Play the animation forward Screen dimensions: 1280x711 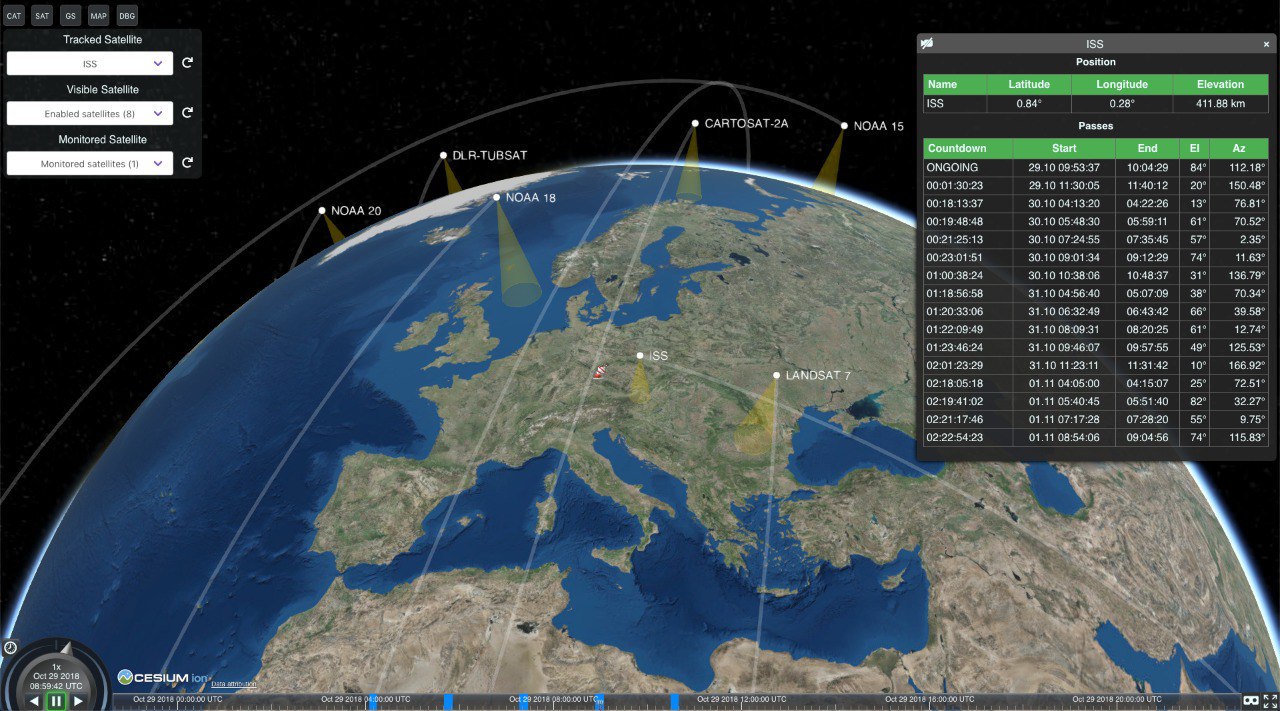78,701
